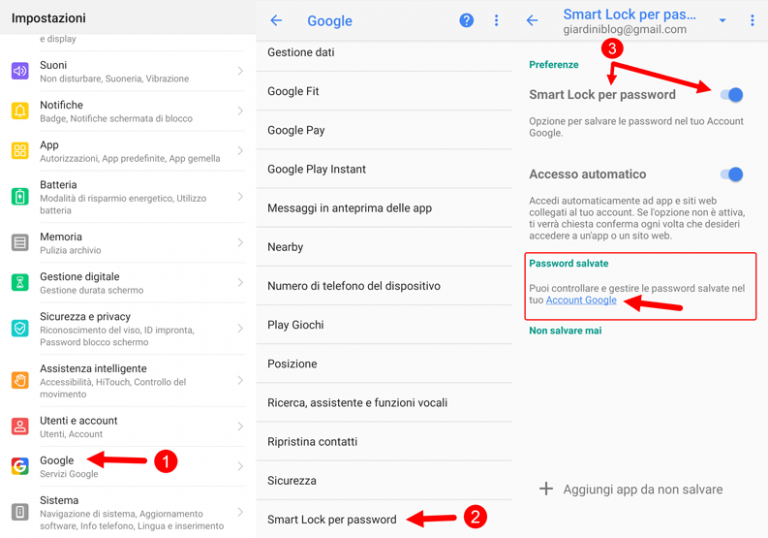
Task: Toggle Accesso automatico switch
Action: pos(732,174)
